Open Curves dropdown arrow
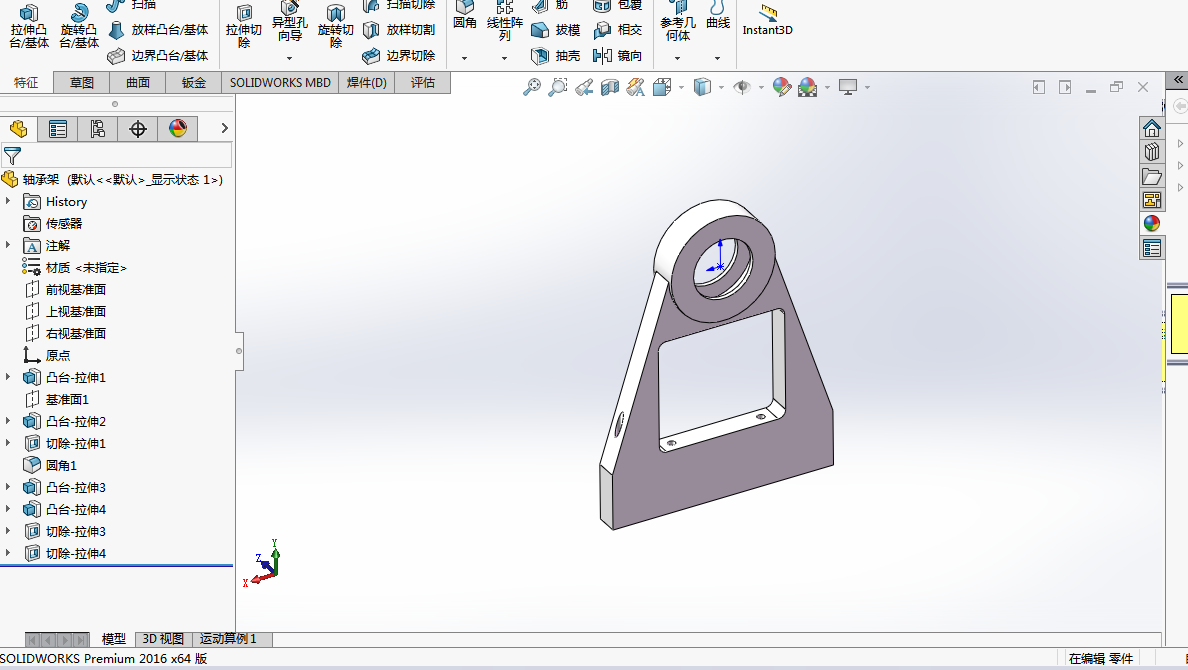This screenshot has height=670, width=1188. (717, 58)
